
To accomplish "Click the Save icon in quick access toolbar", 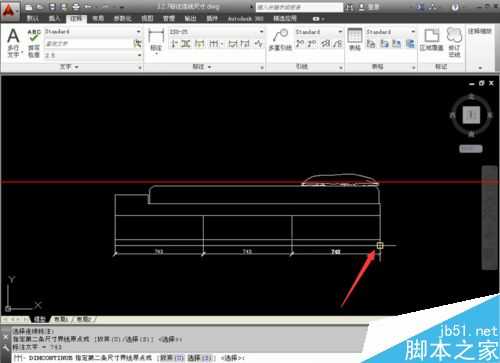I will point(52,7).
